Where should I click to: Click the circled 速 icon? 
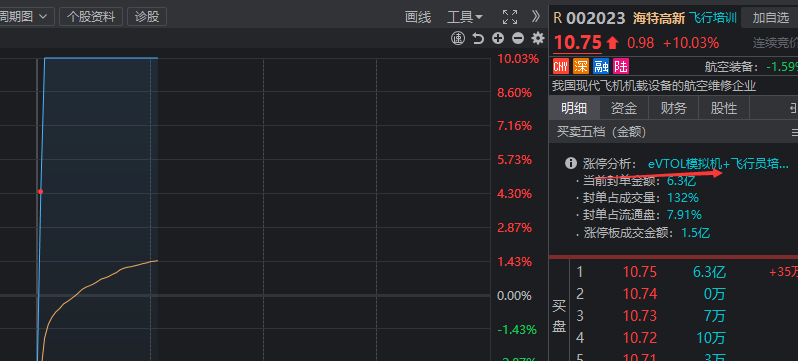pos(458,38)
